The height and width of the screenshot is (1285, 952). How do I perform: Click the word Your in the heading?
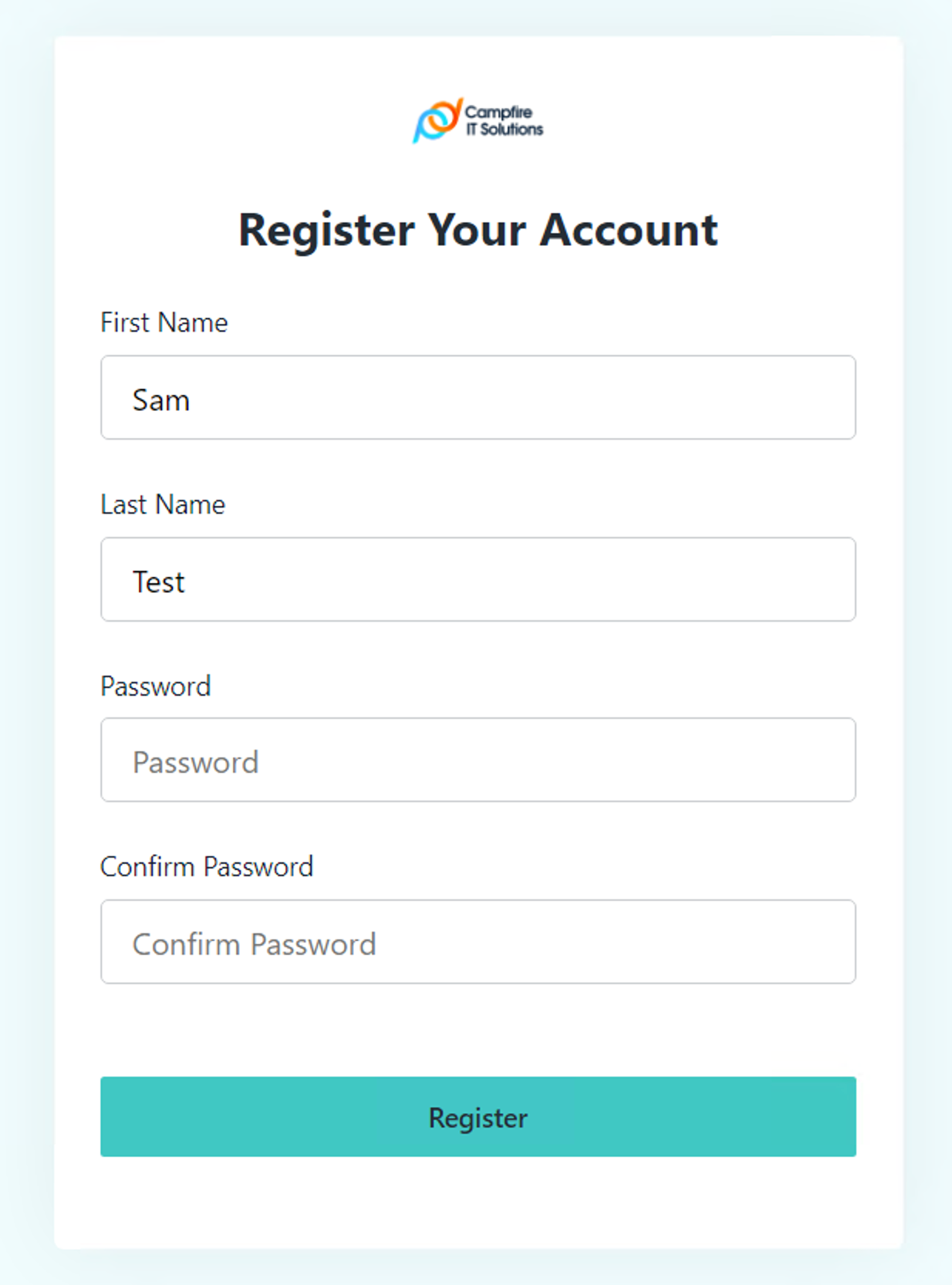click(477, 230)
